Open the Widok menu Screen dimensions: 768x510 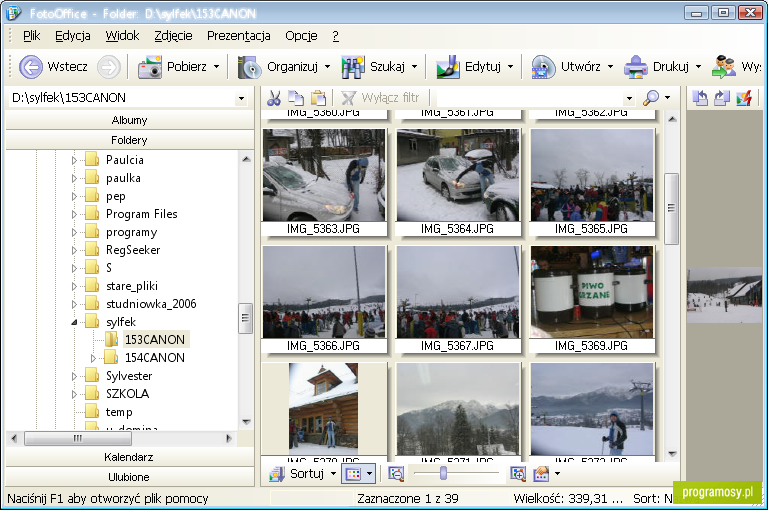(122, 36)
